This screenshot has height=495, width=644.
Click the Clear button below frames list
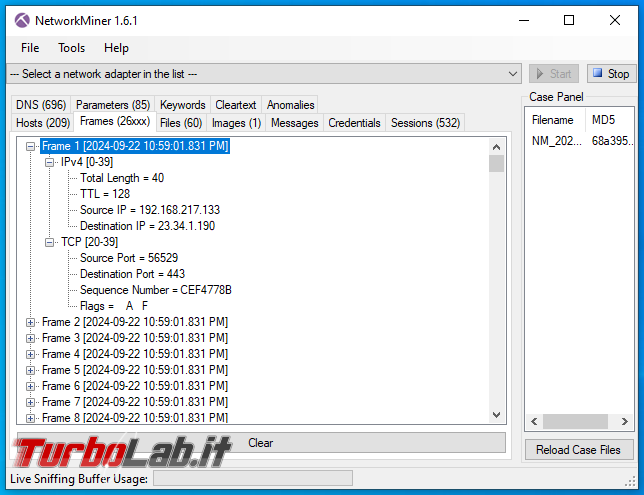click(x=261, y=443)
